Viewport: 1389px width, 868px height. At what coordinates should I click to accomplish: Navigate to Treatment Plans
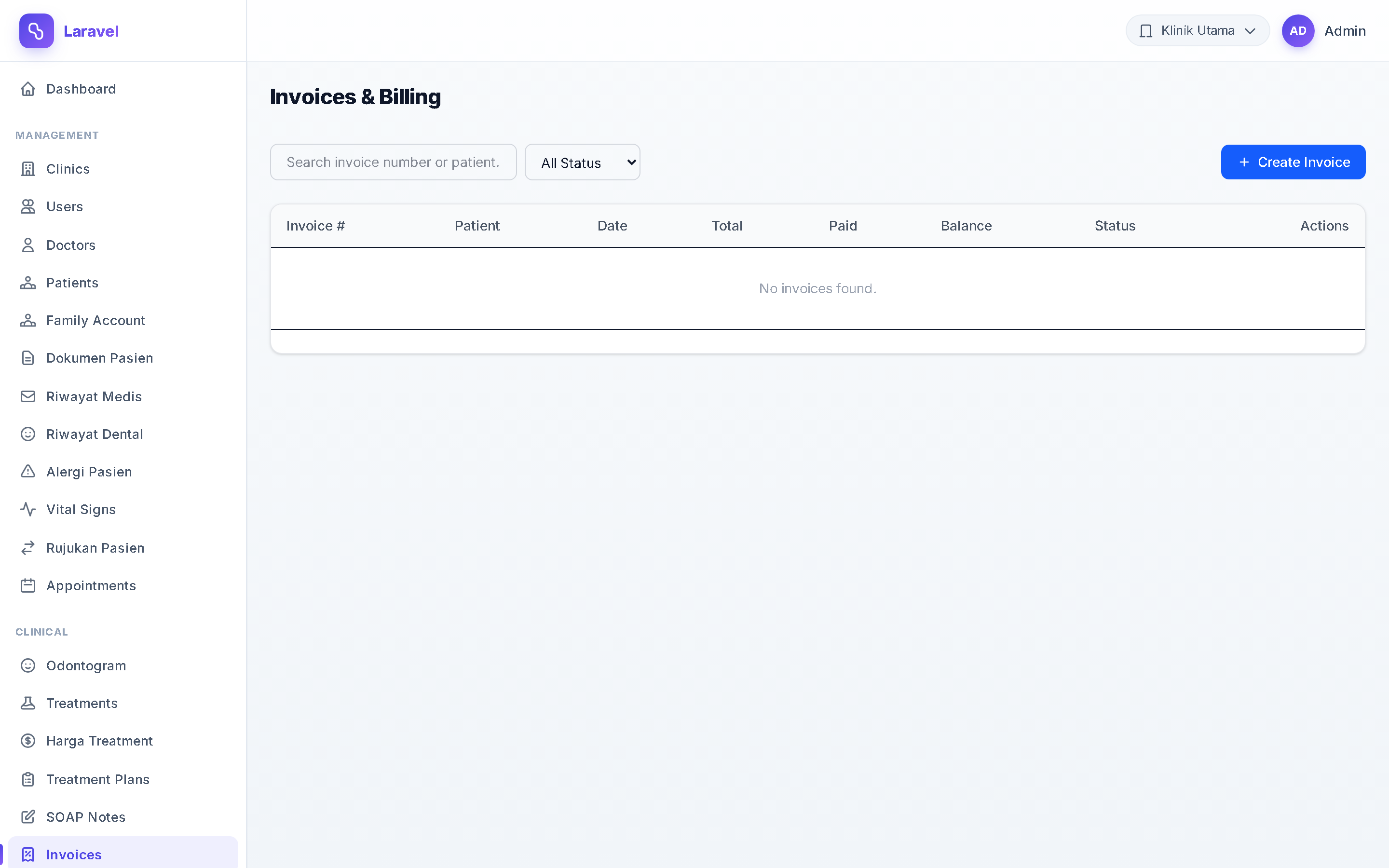(123, 780)
